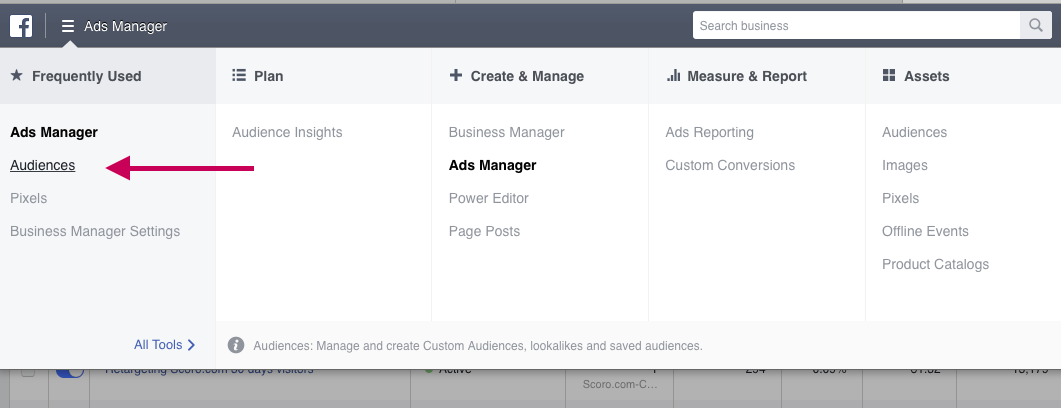Click the star icon beside Frequently Used

pos(17,76)
